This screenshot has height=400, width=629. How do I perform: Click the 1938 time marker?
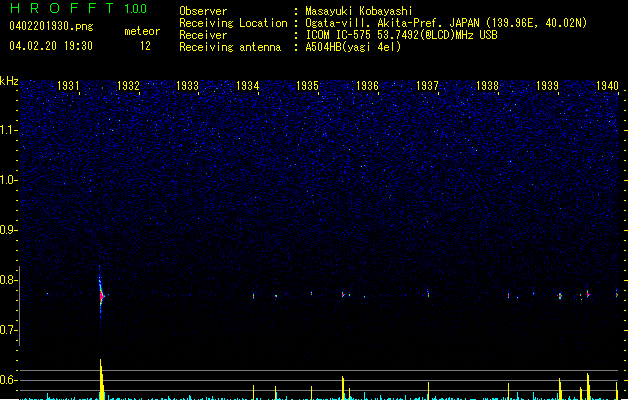coord(487,86)
